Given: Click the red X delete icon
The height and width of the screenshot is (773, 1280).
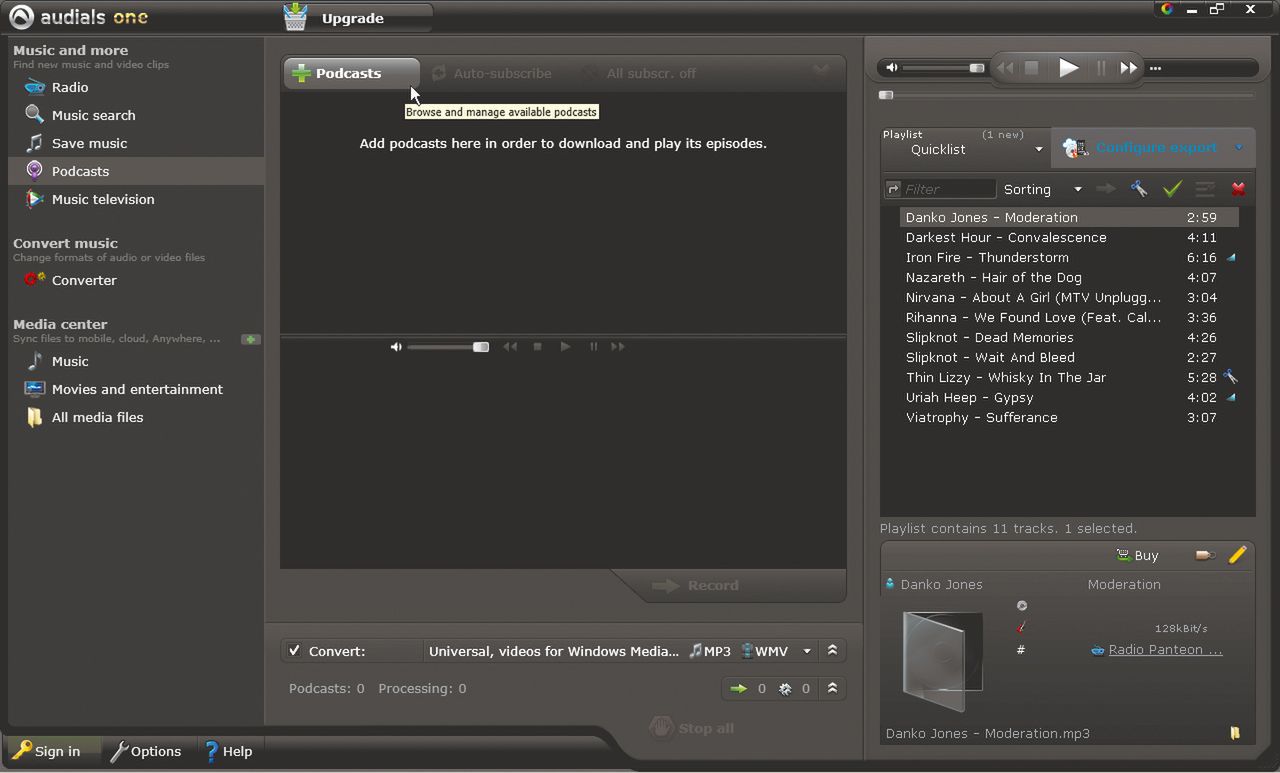Looking at the screenshot, I should tap(1239, 189).
